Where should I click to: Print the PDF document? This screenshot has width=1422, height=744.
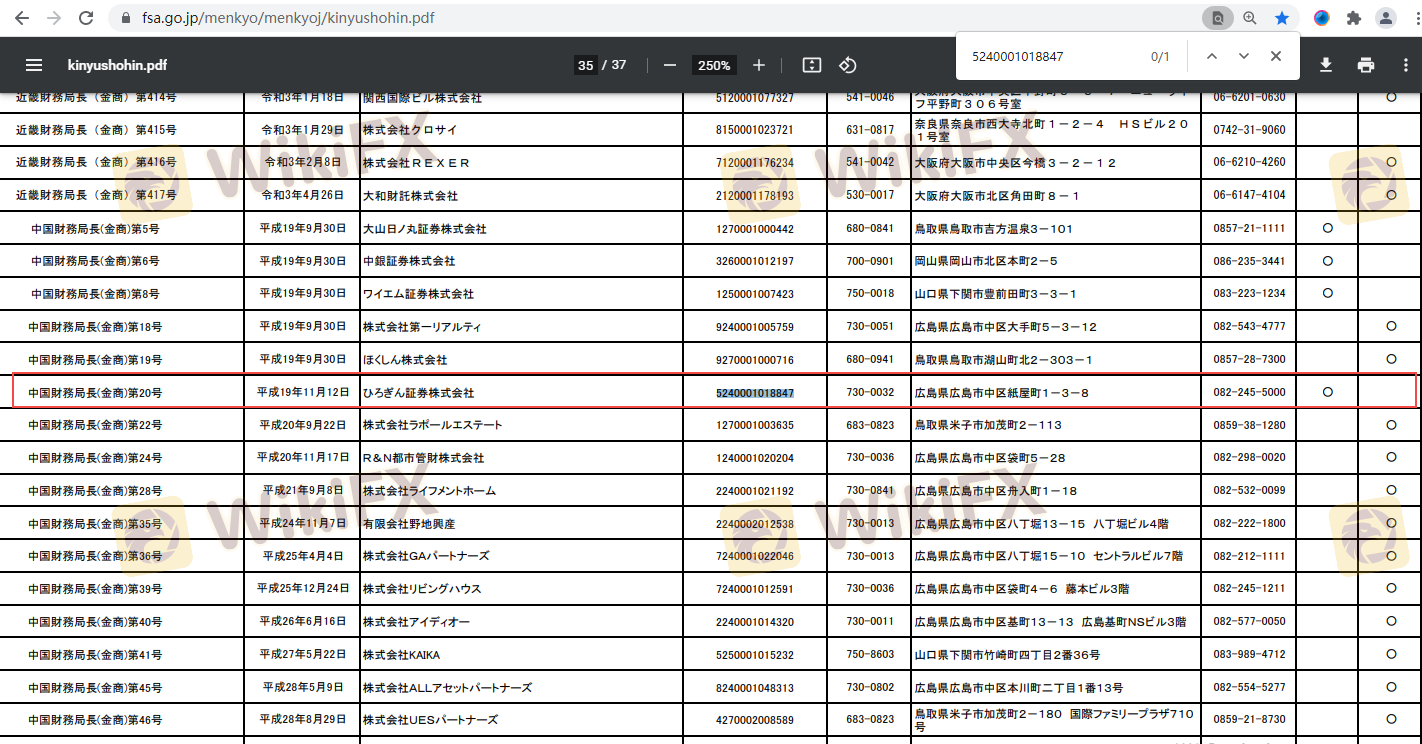point(1366,65)
